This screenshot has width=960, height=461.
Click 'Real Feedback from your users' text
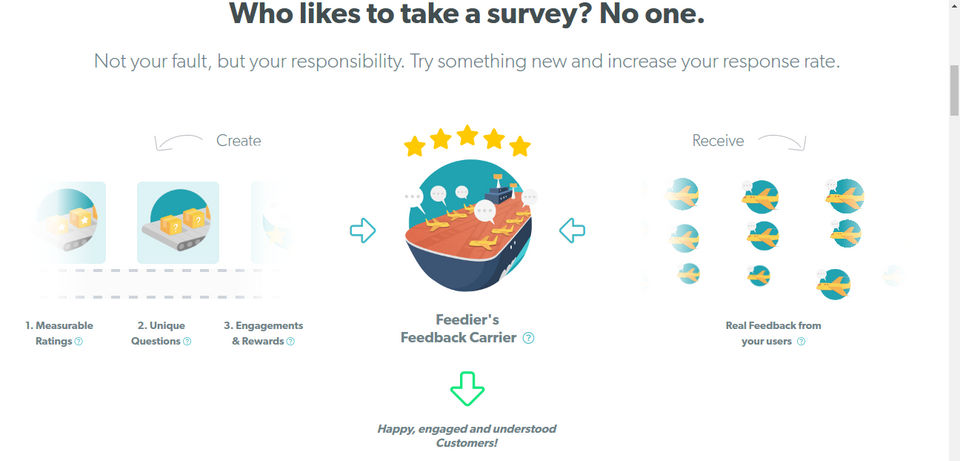click(x=767, y=333)
